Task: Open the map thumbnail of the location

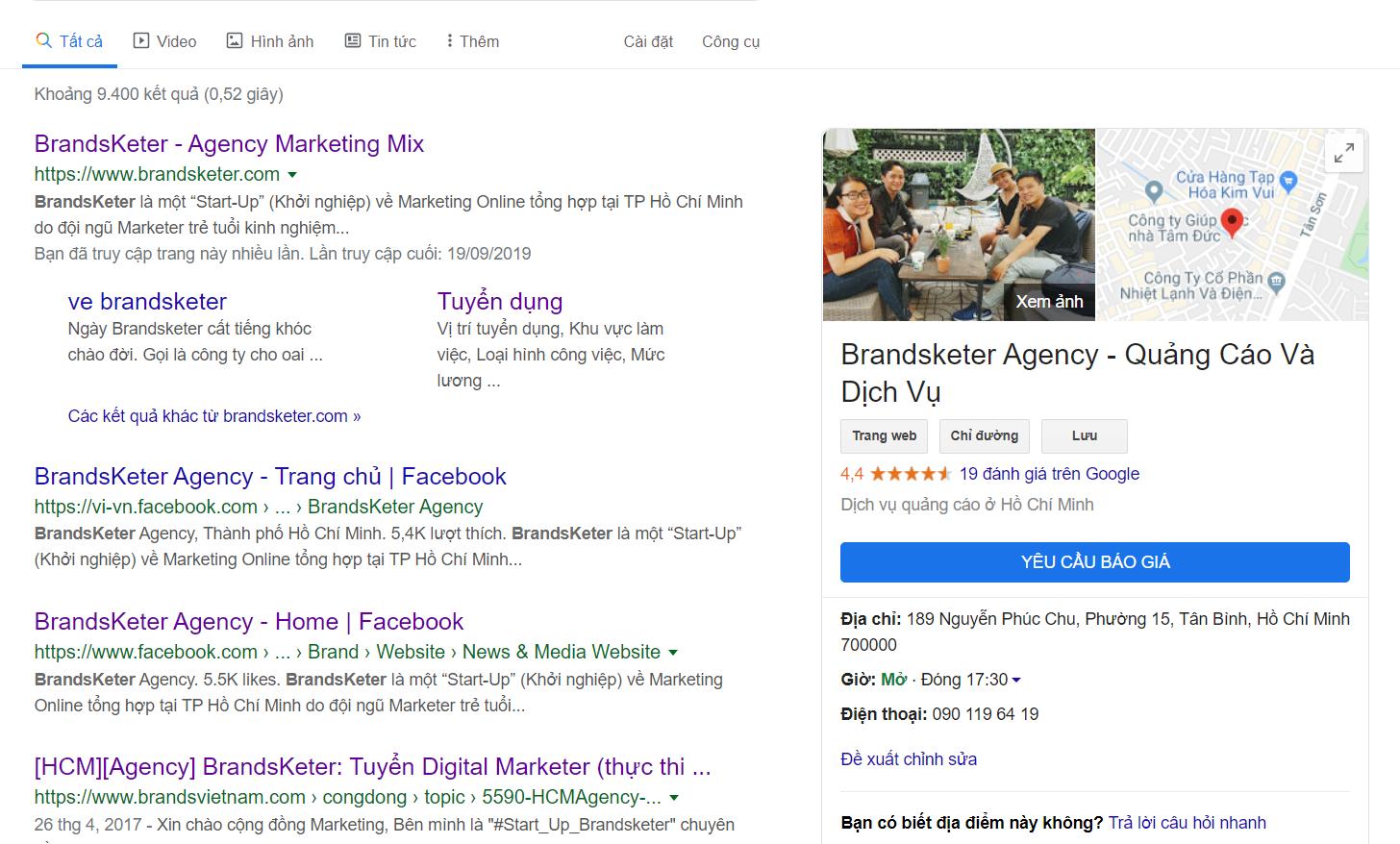Action: (1232, 224)
